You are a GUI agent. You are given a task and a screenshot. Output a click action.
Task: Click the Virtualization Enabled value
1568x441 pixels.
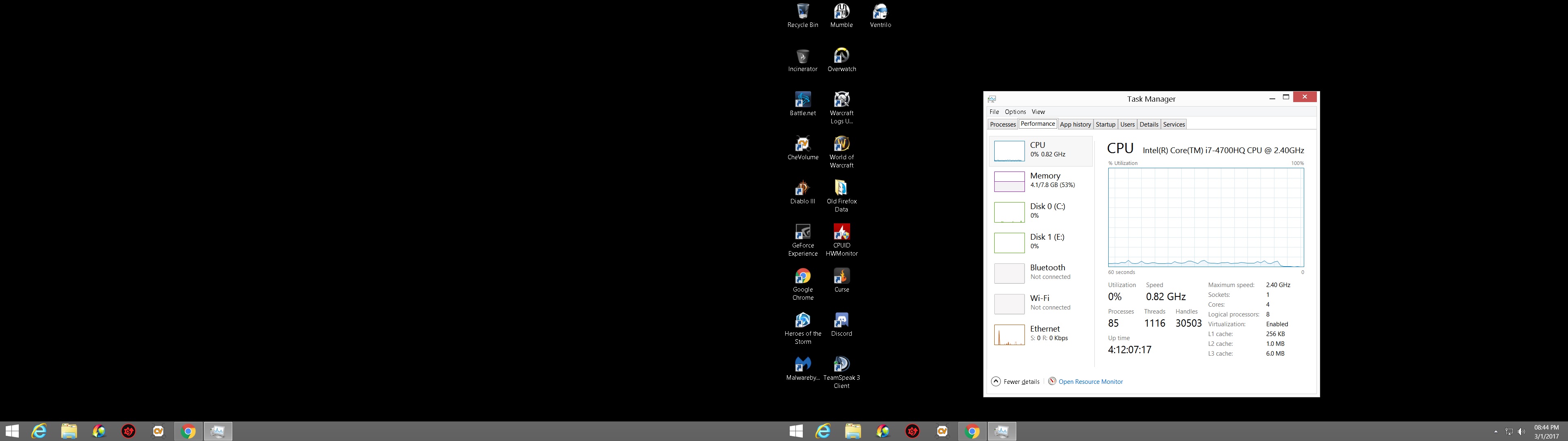click(x=1276, y=324)
